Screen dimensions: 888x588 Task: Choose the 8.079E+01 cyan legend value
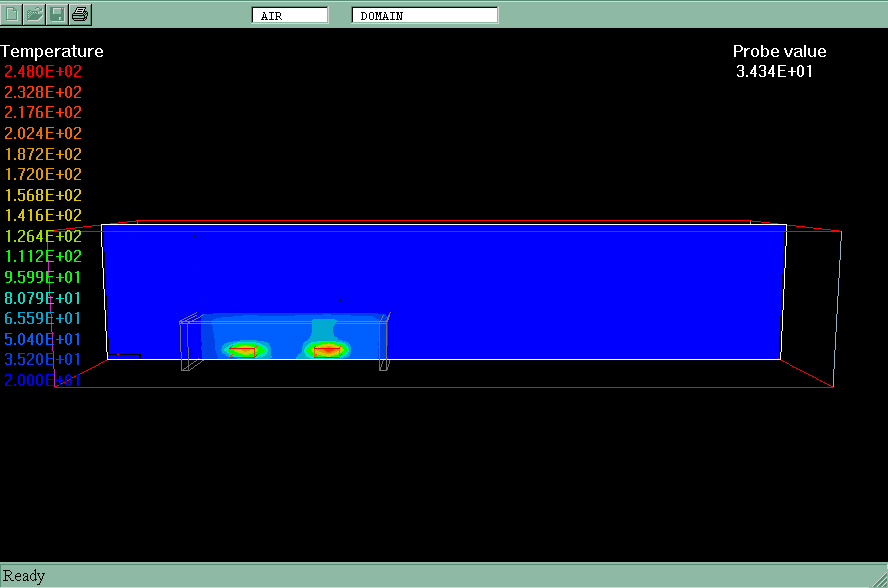tap(43, 298)
